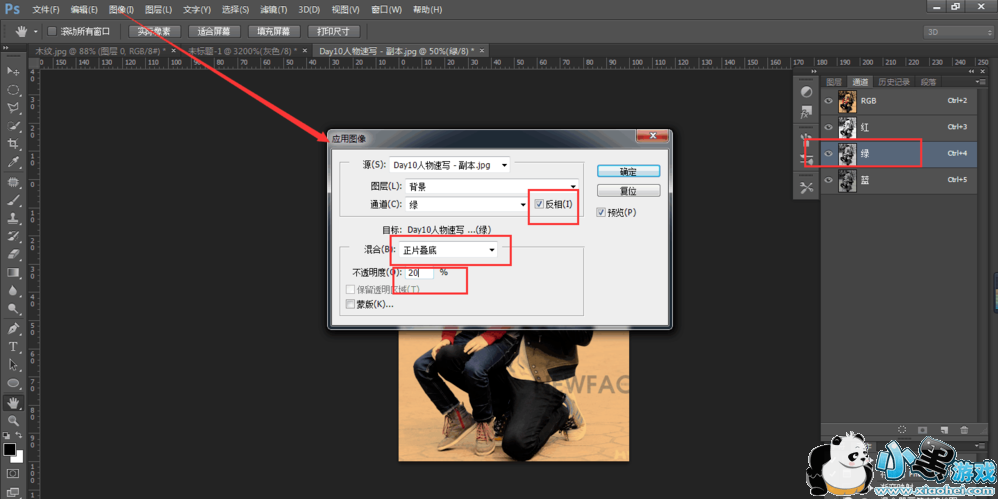Select the Polygonal Lasso tool
Image resolution: width=998 pixels, height=499 pixels.
[13, 108]
